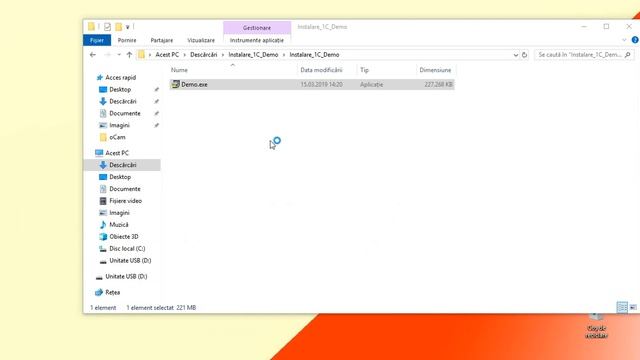Expand address bar history dropdown
The width and height of the screenshot is (640, 360).
click(516, 55)
